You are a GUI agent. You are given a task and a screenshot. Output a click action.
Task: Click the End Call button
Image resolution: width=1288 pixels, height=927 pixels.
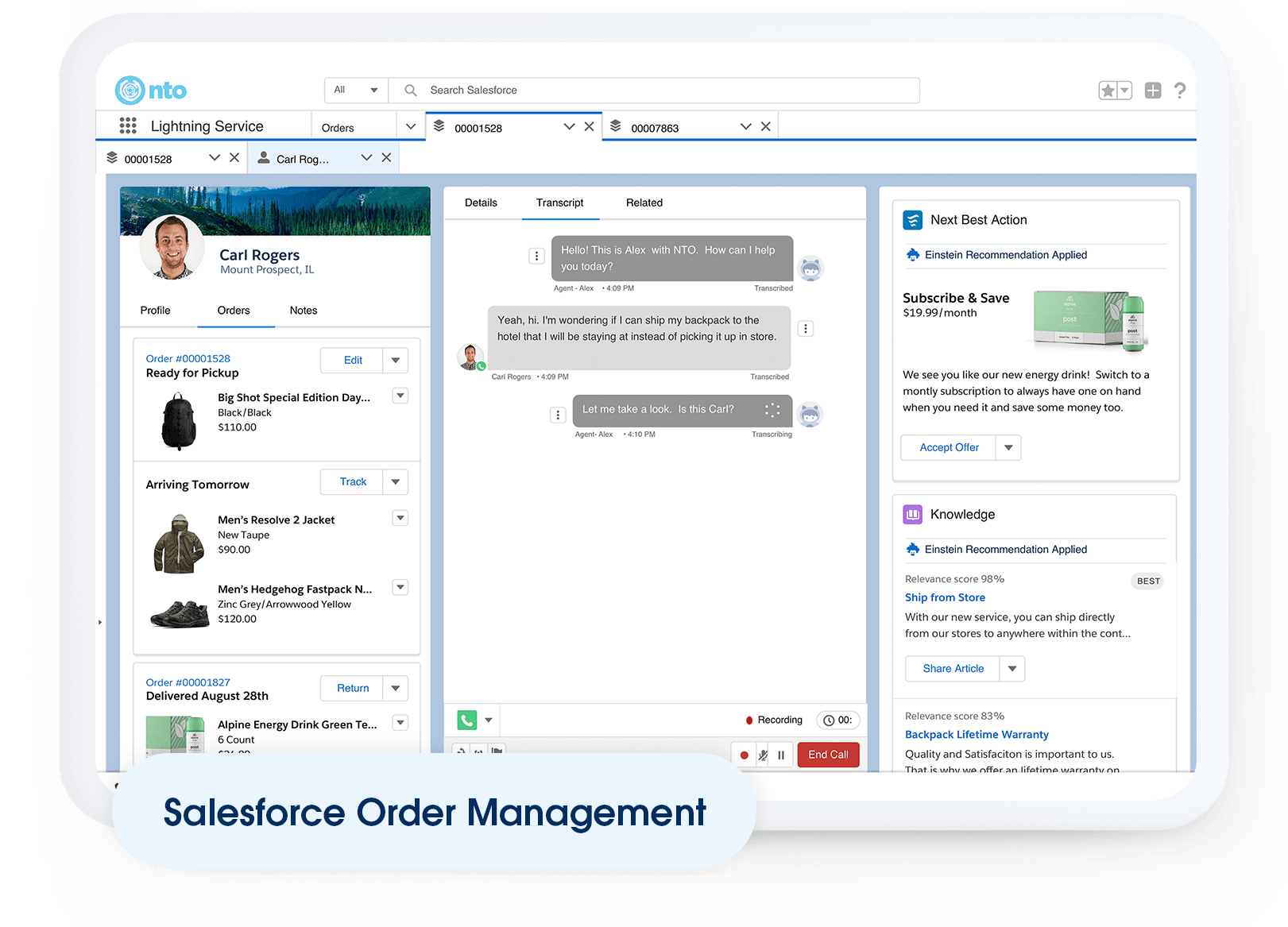828,755
